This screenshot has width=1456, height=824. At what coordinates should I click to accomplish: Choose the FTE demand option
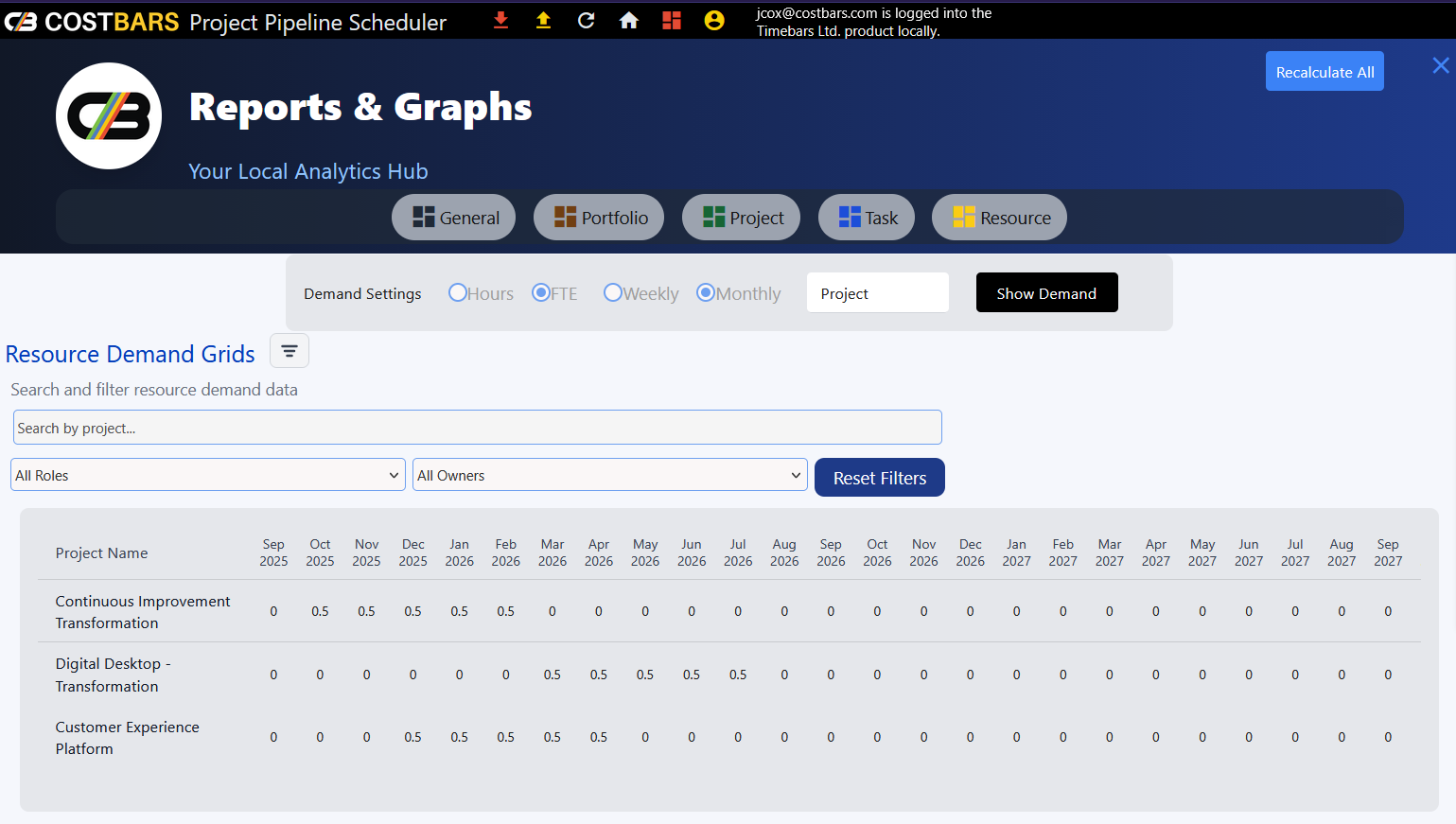541,293
